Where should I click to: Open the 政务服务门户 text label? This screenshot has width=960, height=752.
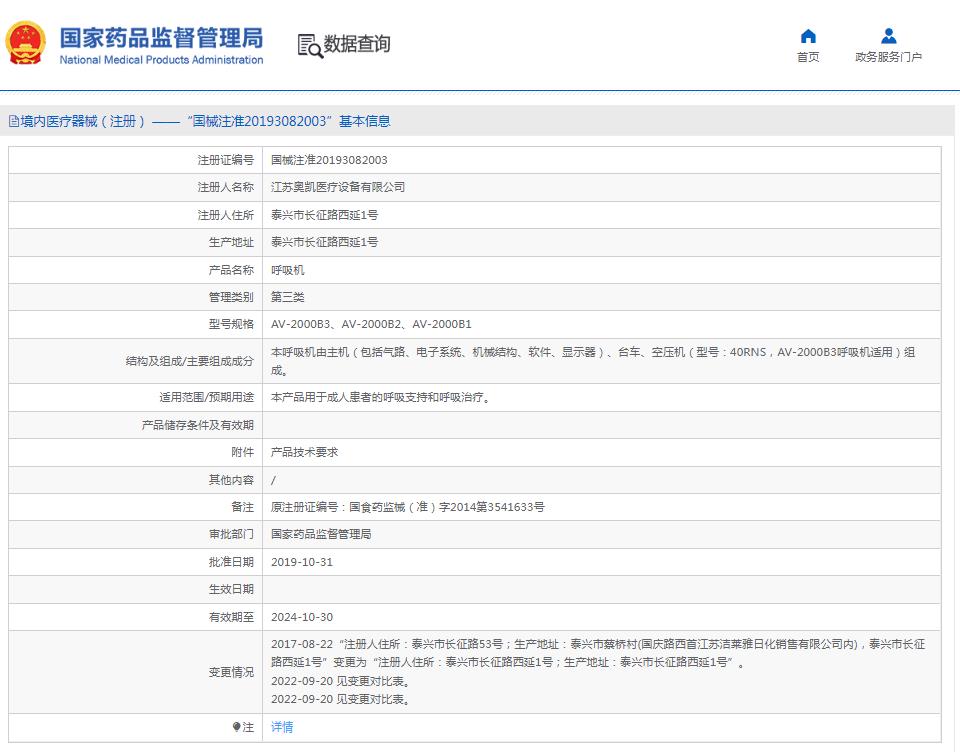(x=888, y=57)
